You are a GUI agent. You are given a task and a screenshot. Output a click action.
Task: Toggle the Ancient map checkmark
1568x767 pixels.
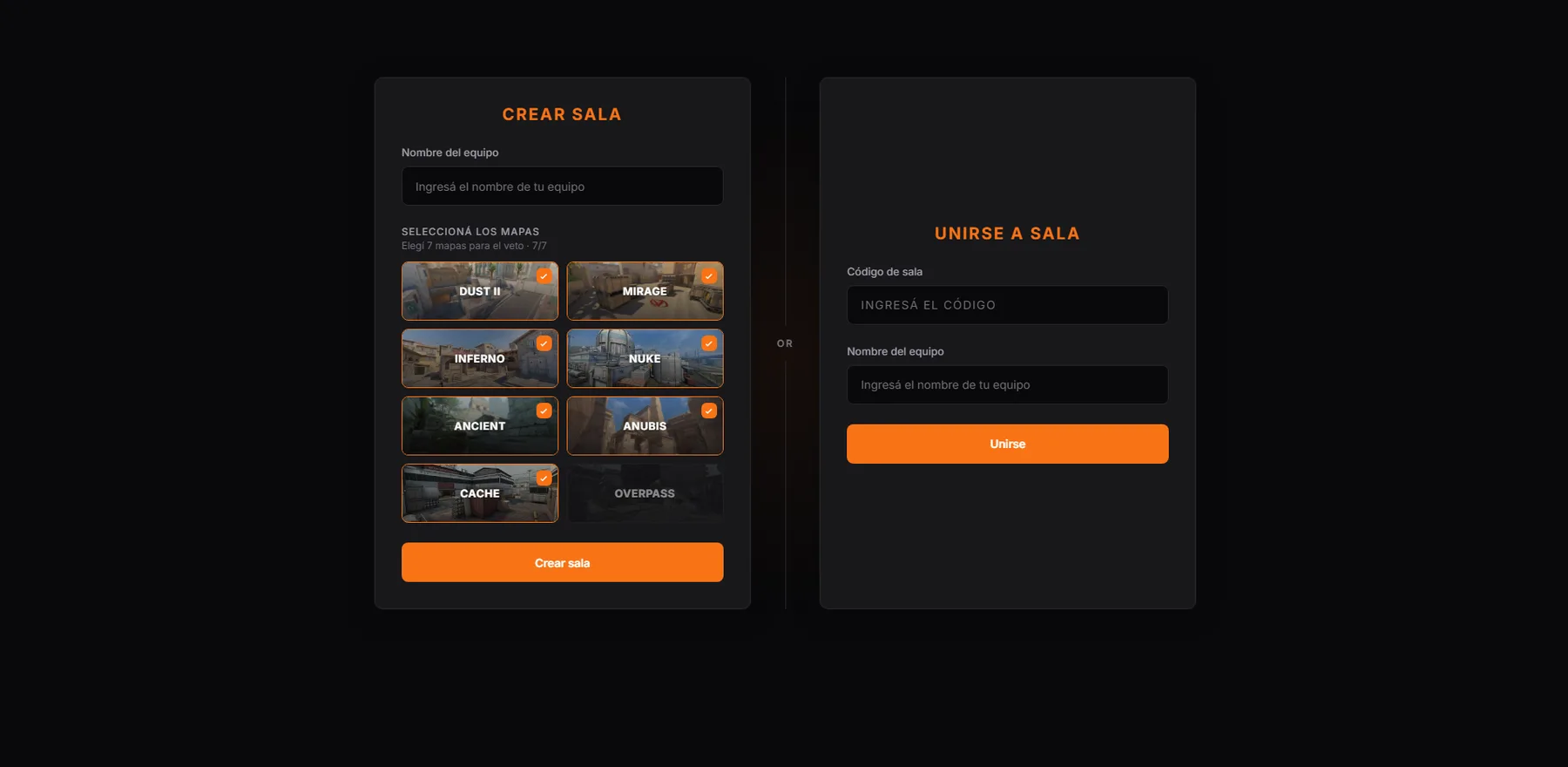(x=544, y=411)
